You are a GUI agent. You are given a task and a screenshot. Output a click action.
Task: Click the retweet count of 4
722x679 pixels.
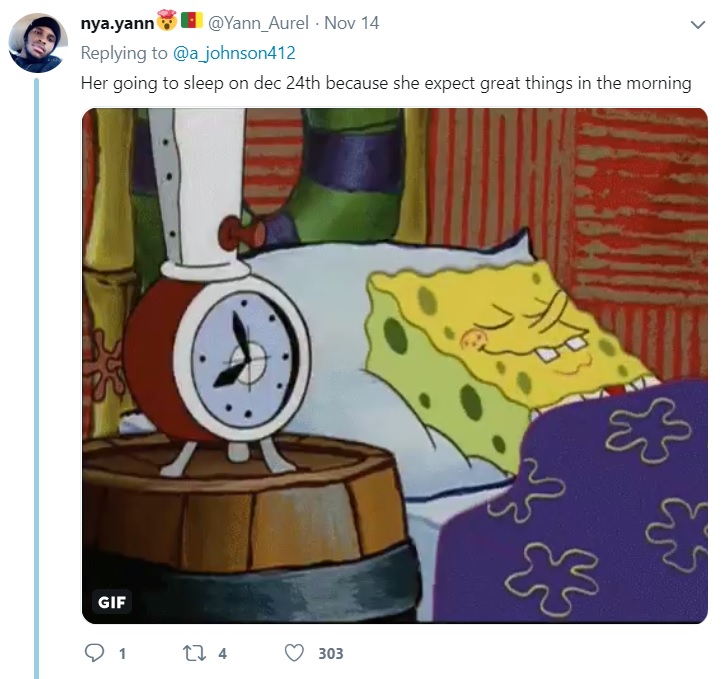222,654
